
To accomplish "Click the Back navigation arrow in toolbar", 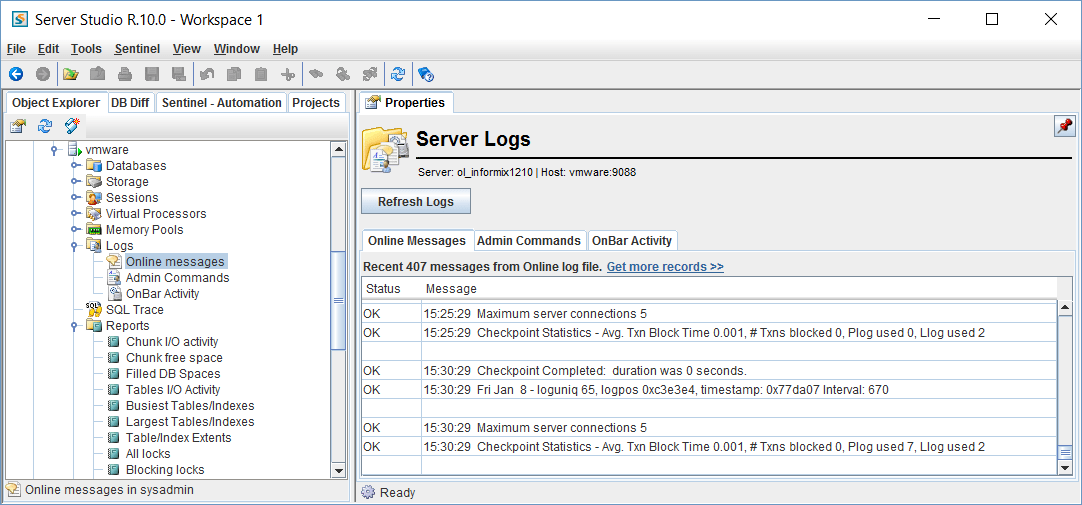I will click(x=16, y=74).
